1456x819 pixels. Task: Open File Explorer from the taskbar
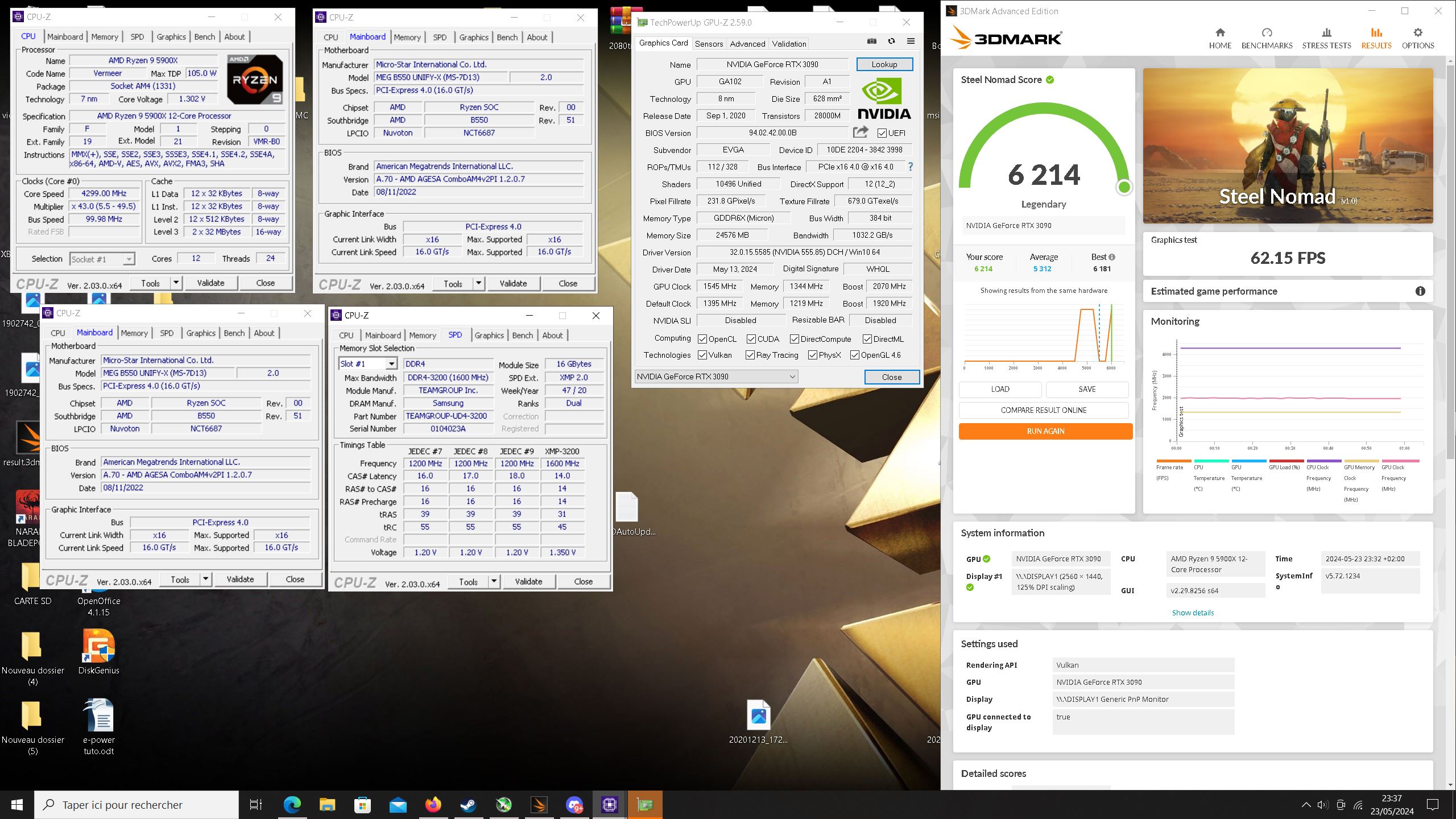(x=327, y=805)
